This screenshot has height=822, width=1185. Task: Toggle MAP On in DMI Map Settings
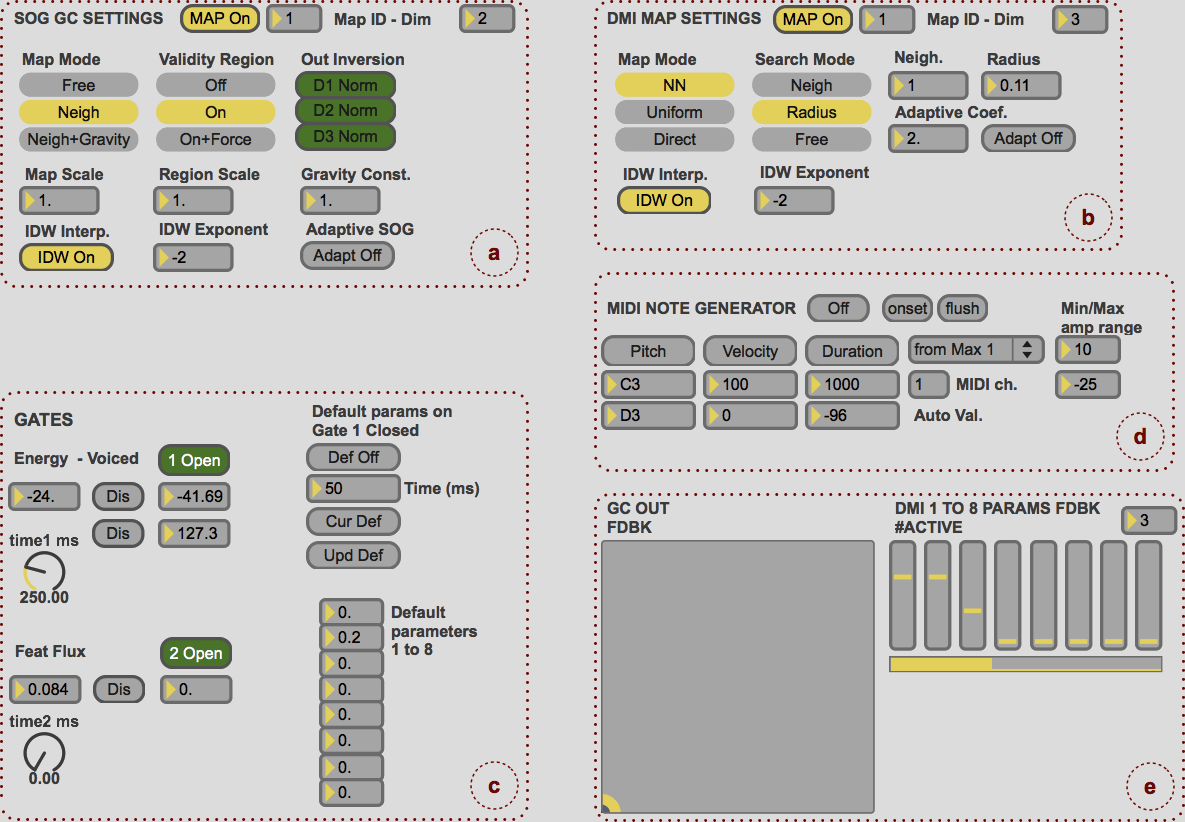(812, 20)
